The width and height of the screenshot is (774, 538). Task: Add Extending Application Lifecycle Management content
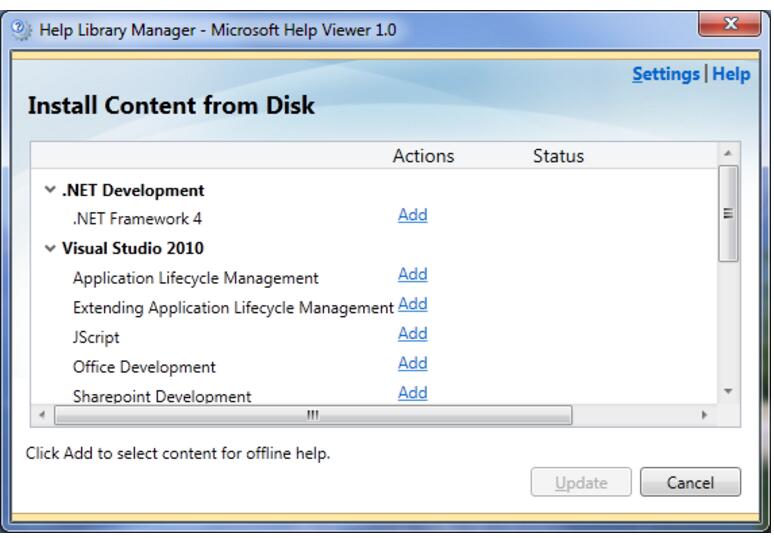pyautogui.click(x=413, y=304)
